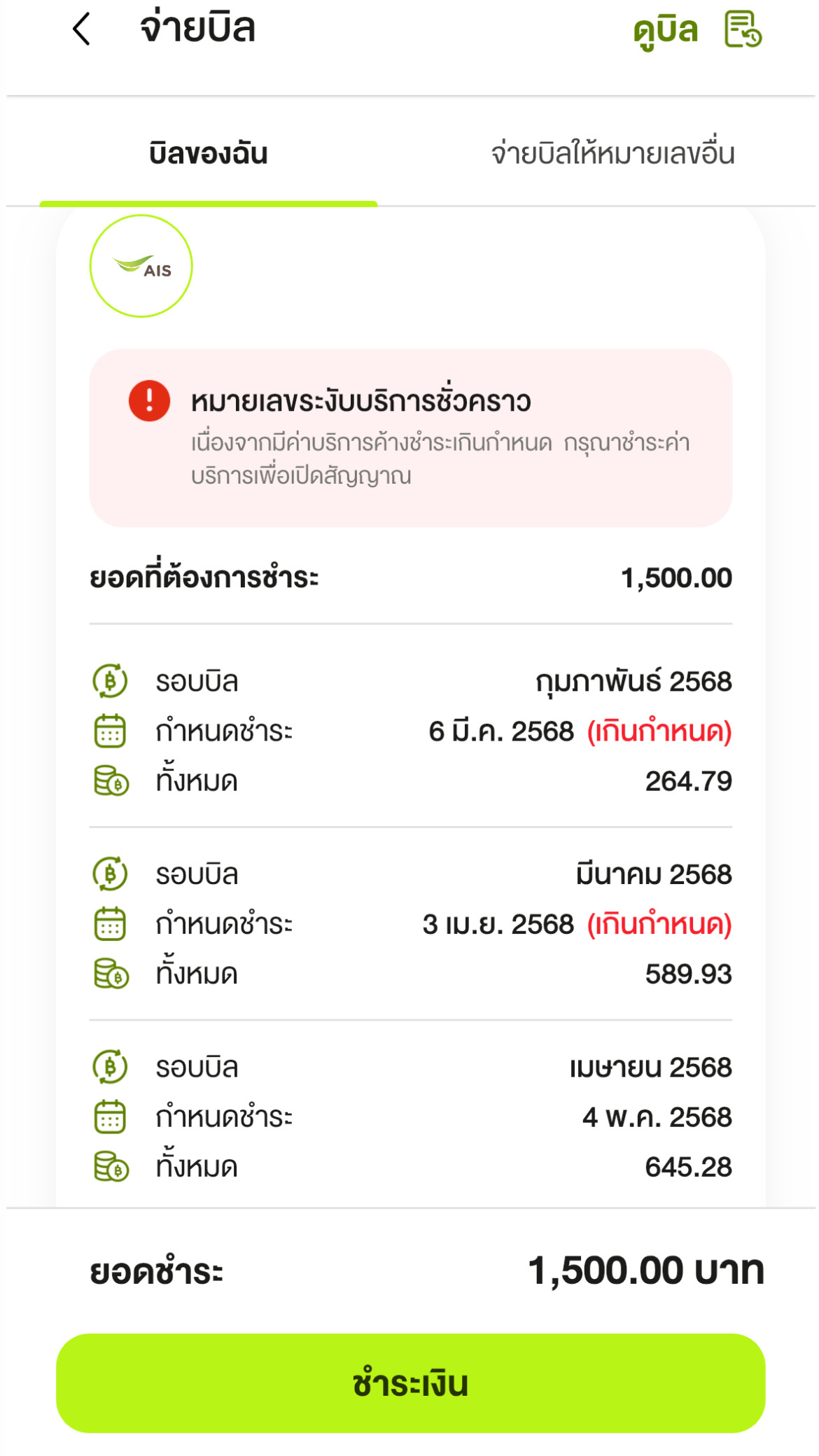Click the calendar icon for 4 พ.ค. 2568
819x1456 pixels.
110,1116
